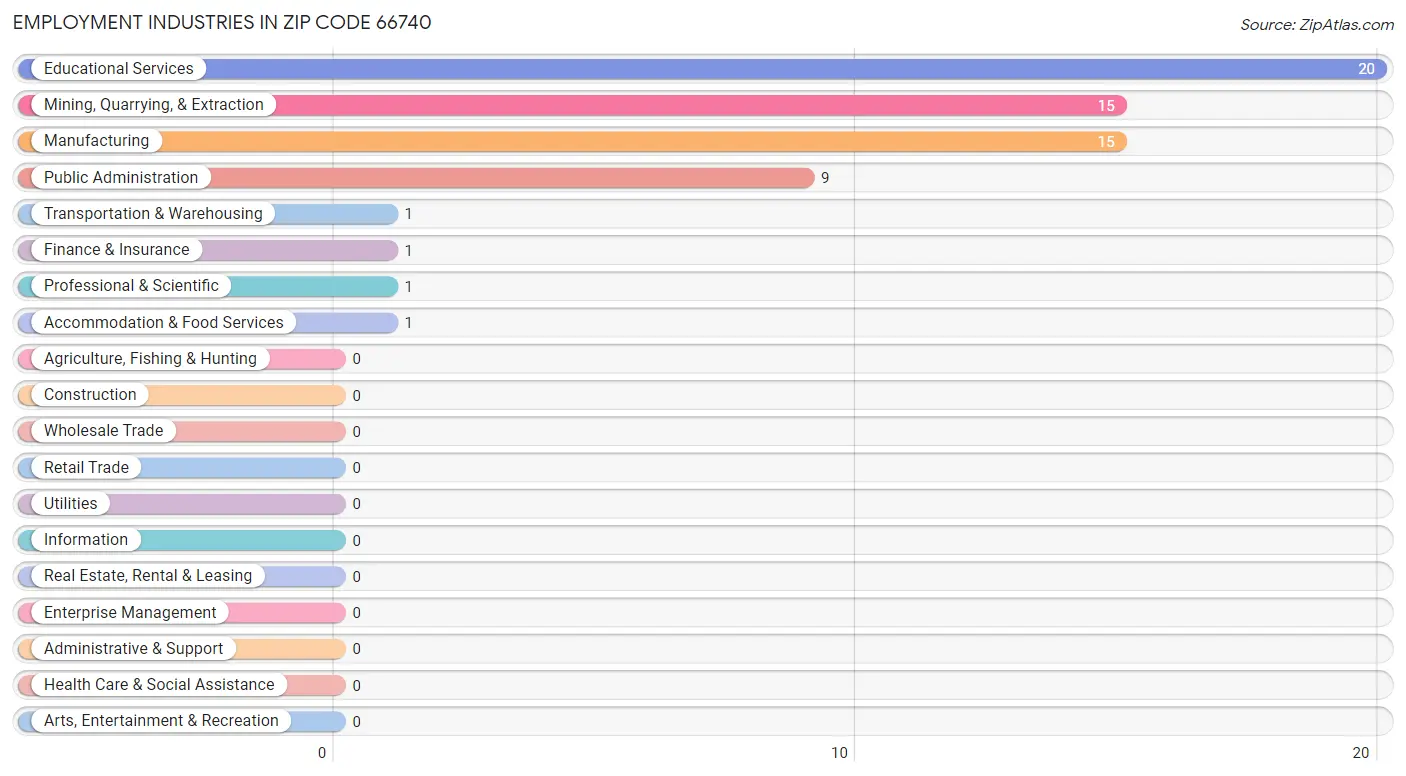Click the orange dot before Manufacturing

pos(27,141)
